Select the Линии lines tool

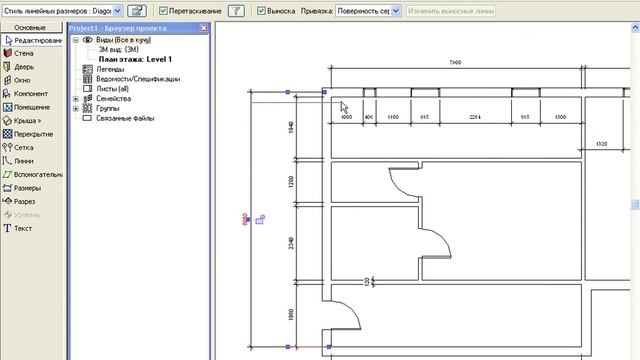18,161
